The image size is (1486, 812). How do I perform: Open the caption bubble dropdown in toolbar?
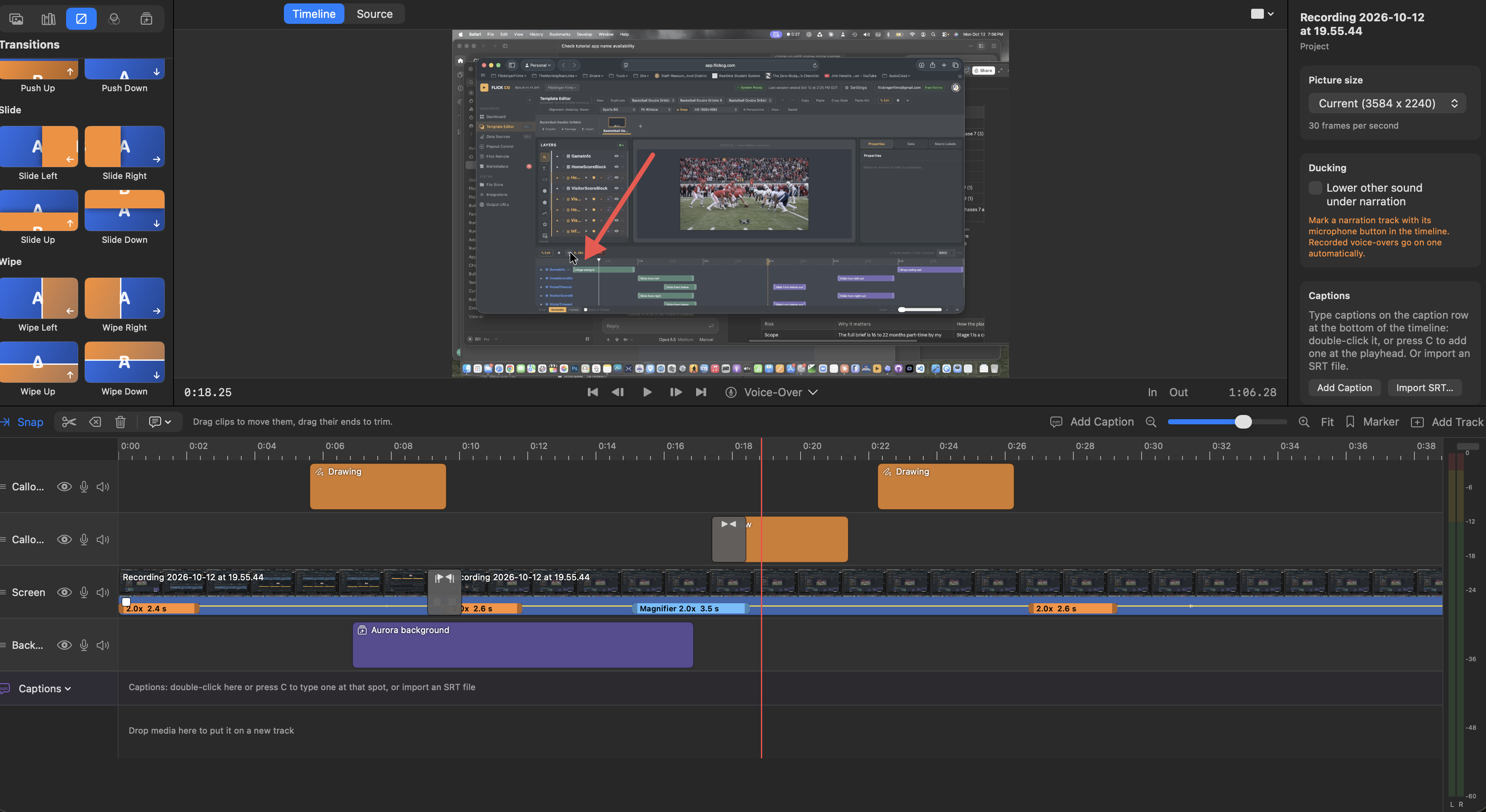click(160, 422)
